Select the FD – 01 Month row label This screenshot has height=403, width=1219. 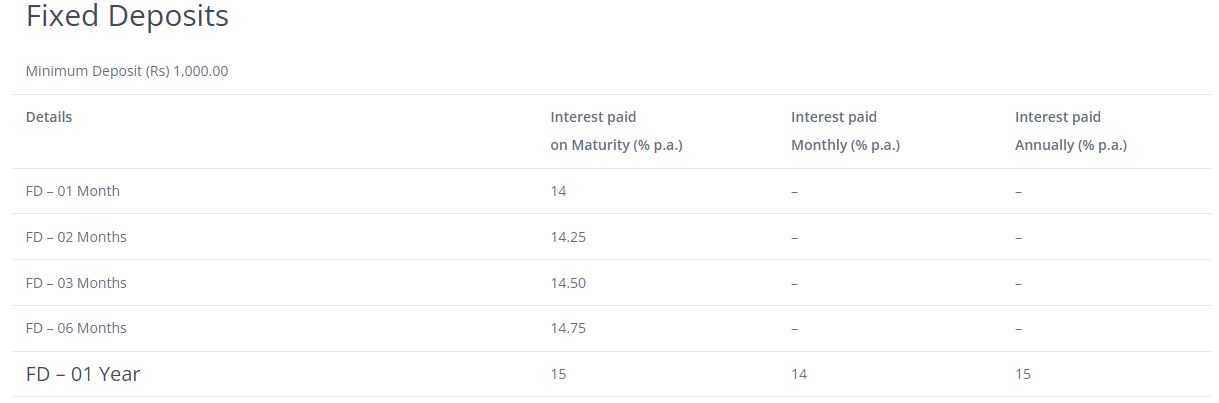click(x=73, y=191)
